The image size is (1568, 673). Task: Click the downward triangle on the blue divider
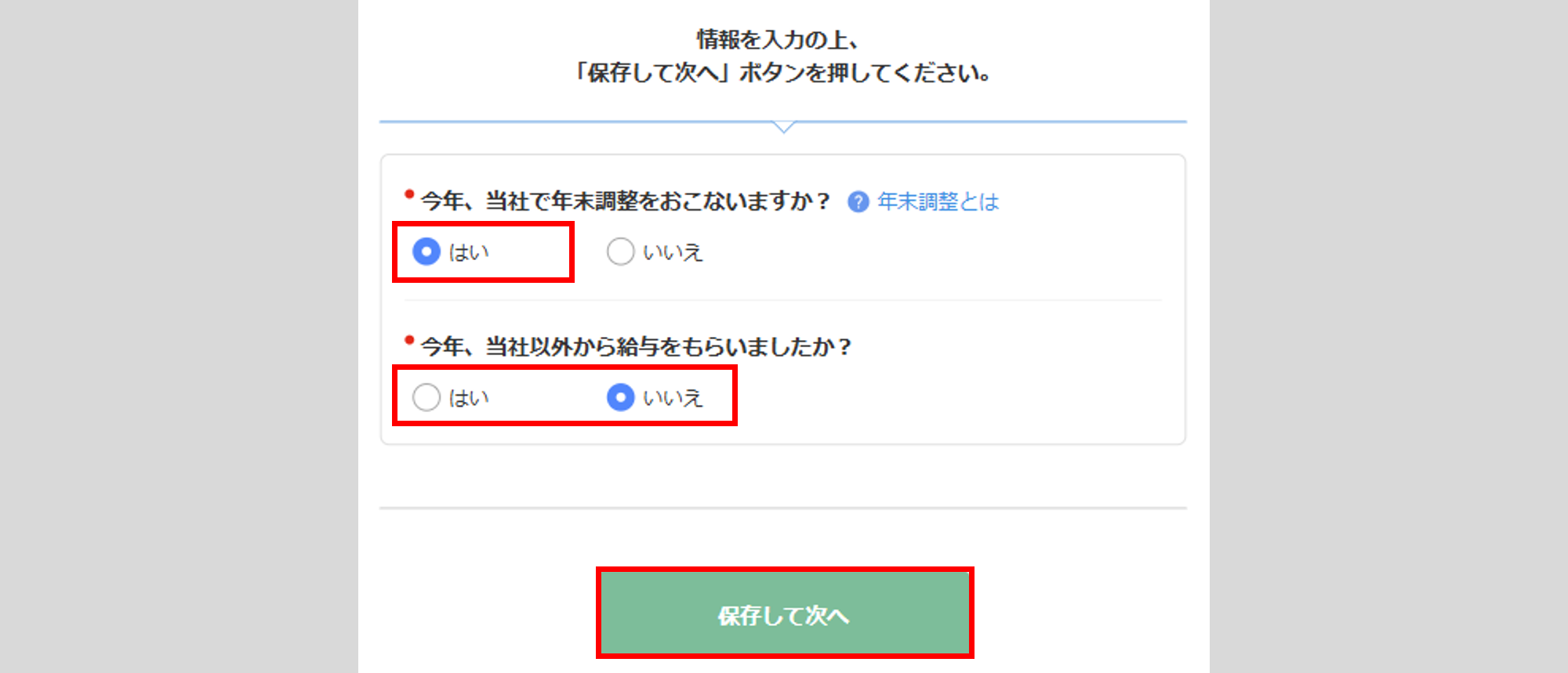tap(783, 126)
